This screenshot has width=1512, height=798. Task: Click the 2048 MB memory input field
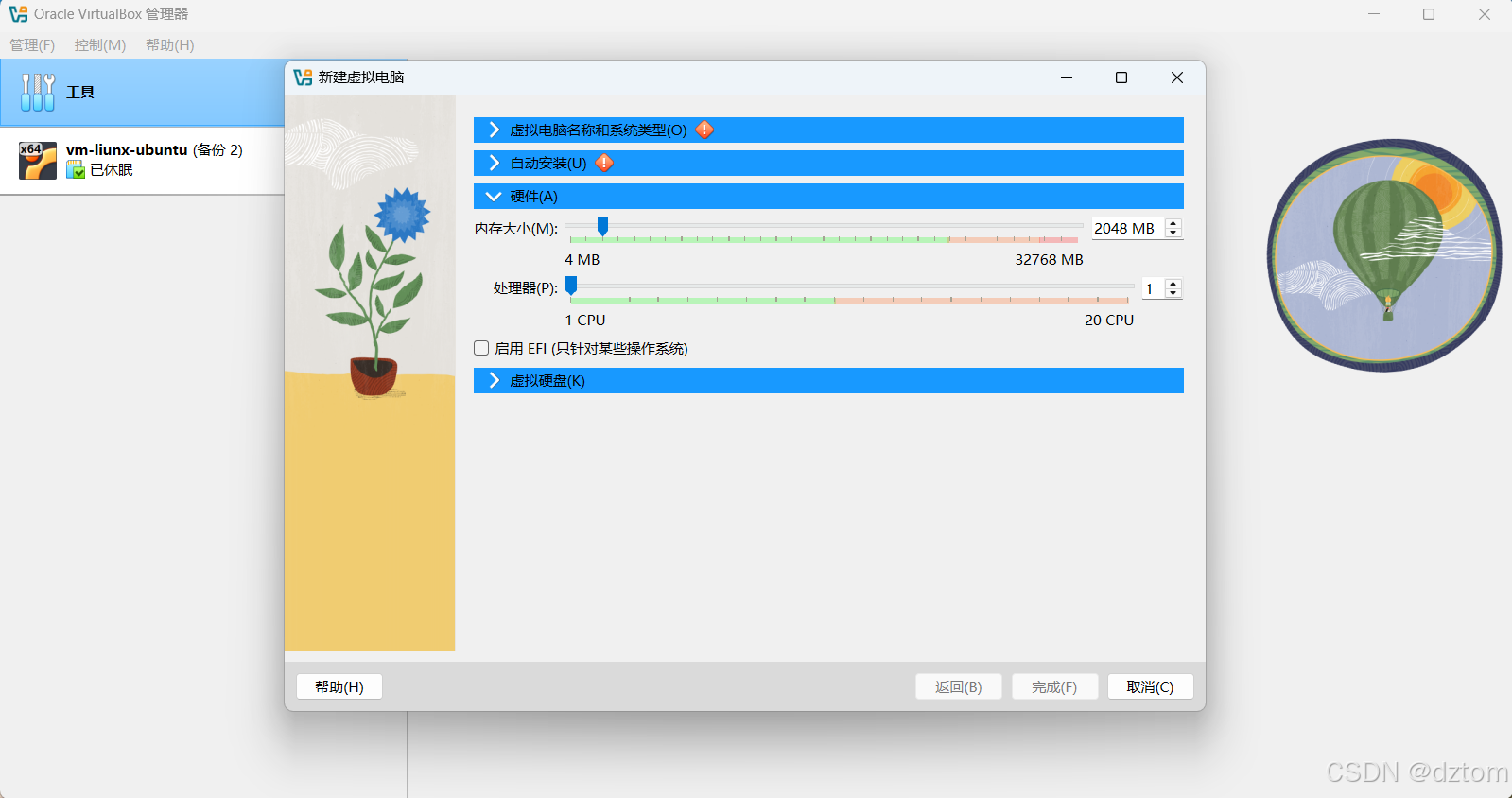tap(1128, 229)
